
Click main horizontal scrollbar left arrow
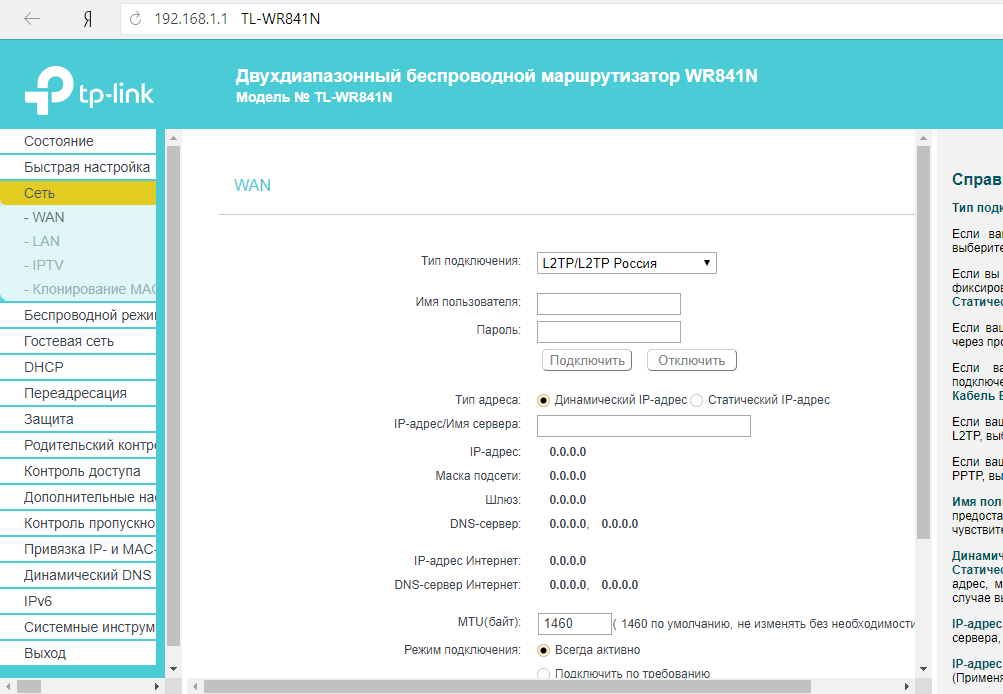[196, 686]
